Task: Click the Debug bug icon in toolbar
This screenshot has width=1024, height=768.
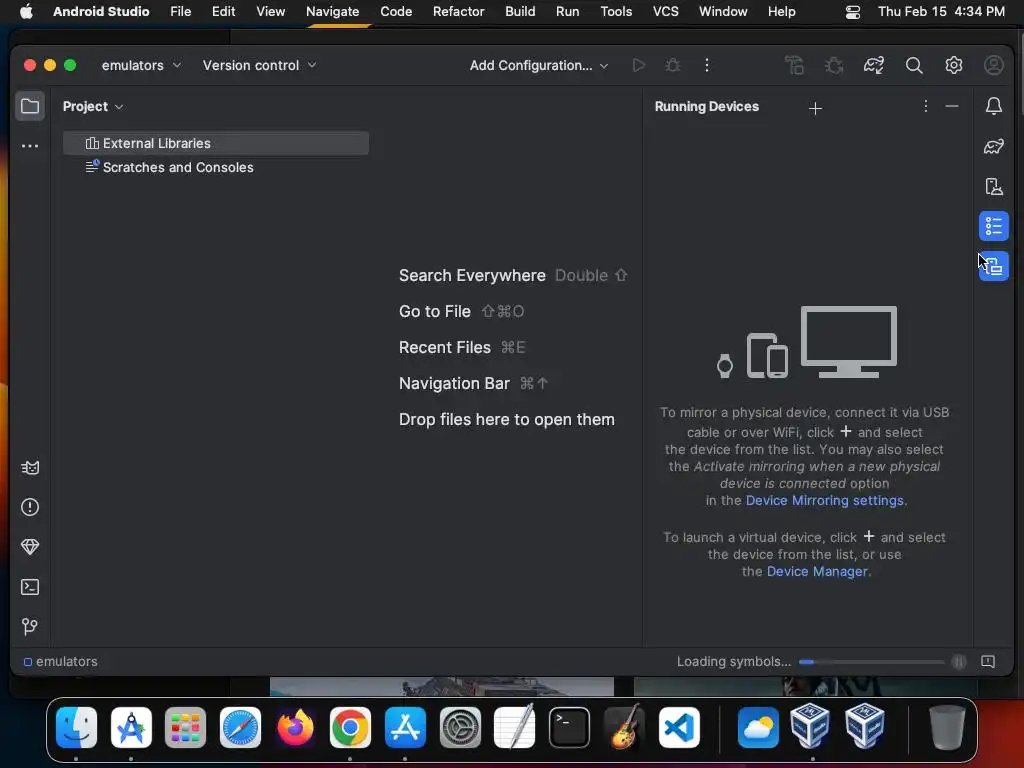Action: point(673,65)
